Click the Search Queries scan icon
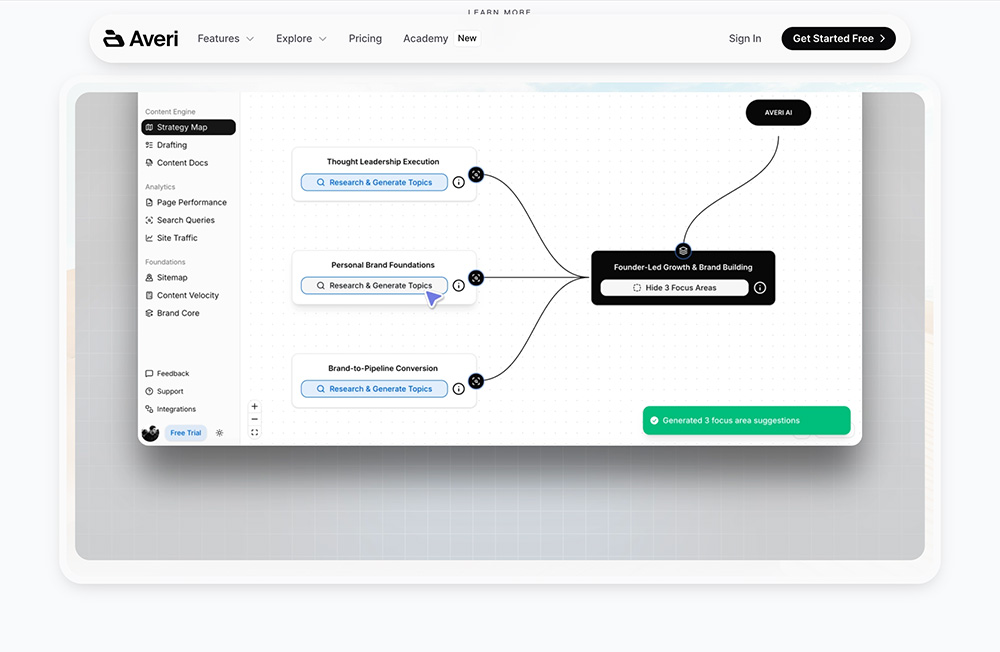1000x652 pixels. point(149,220)
